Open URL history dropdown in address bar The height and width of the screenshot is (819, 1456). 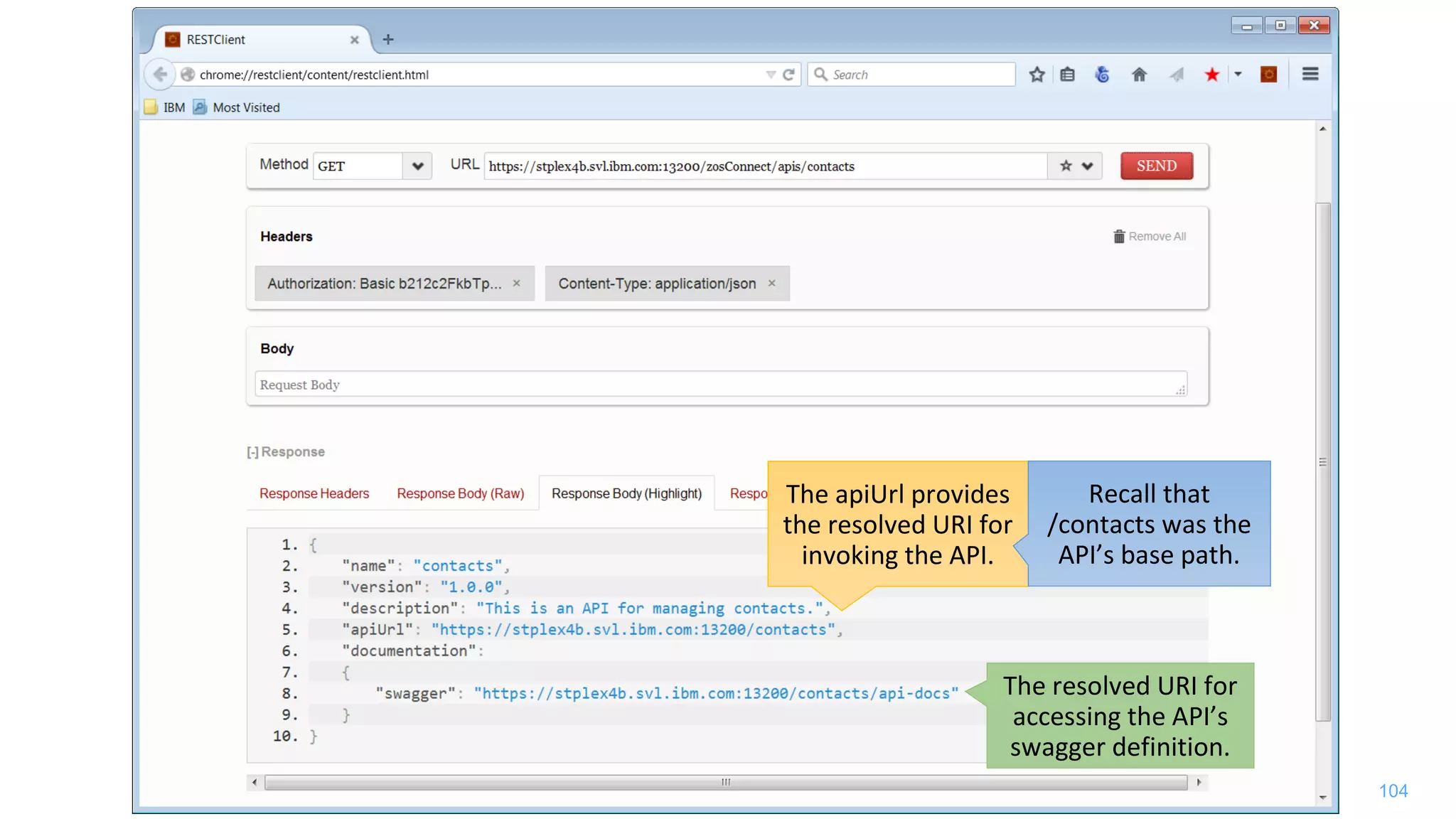tap(771, 75)
